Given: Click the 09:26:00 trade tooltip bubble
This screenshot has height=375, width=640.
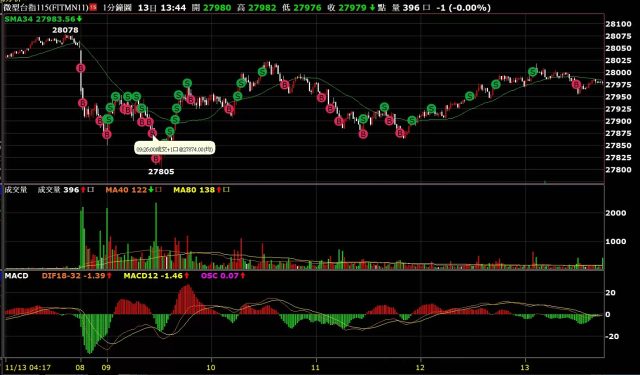Looking at the screenshot, I should (174, 148).
